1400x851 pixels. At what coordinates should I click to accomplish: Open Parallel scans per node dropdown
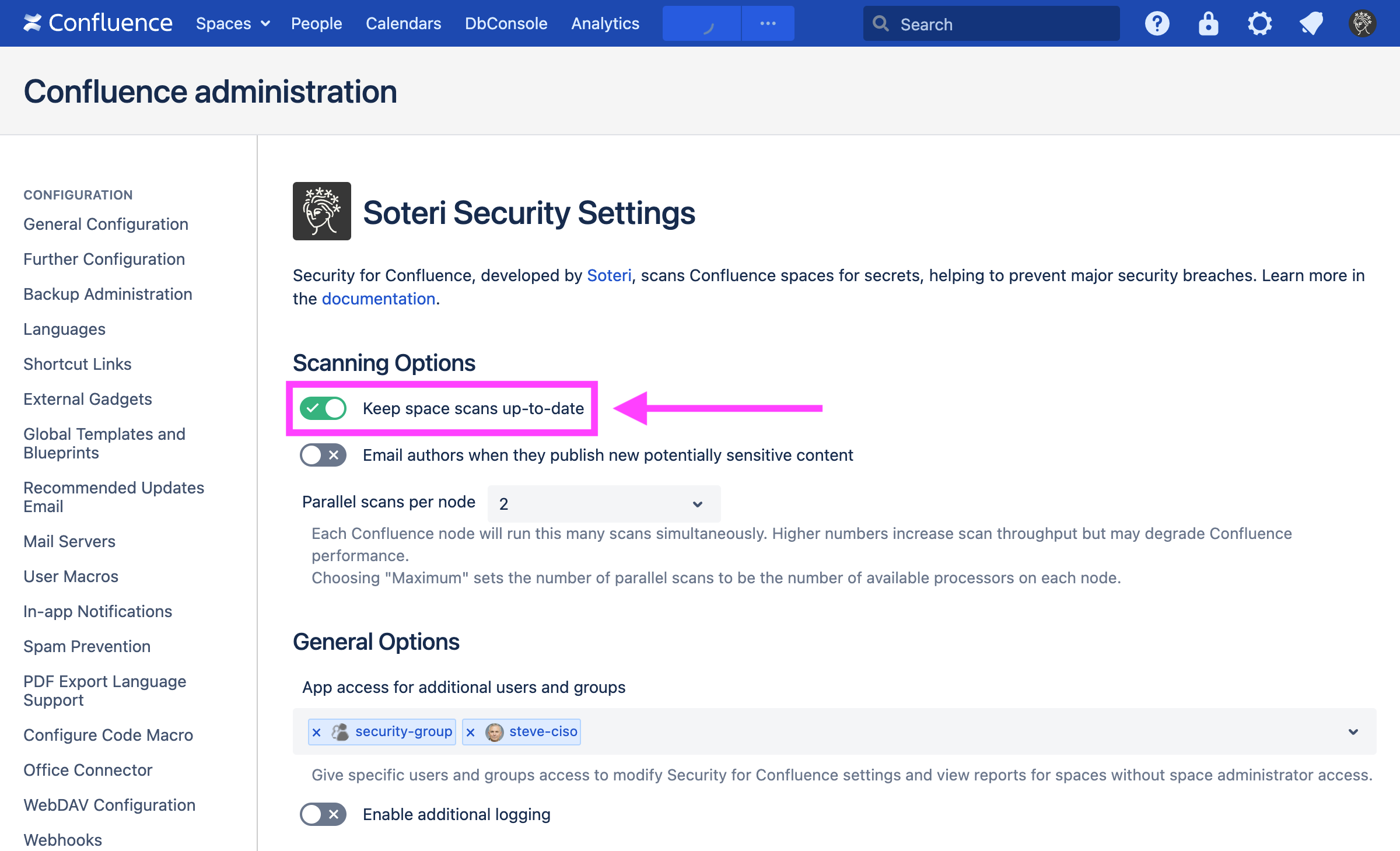604,503
